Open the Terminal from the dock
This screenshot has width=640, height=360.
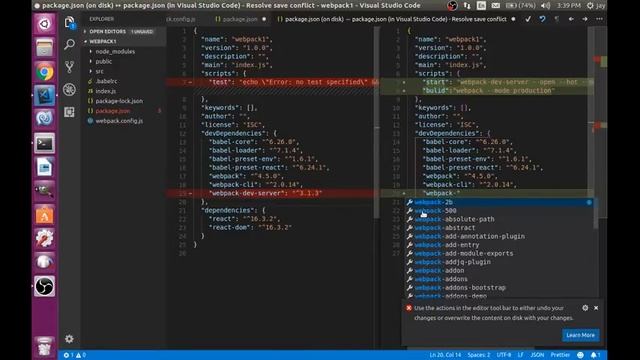pyautogui.click(x=44, y=143)
